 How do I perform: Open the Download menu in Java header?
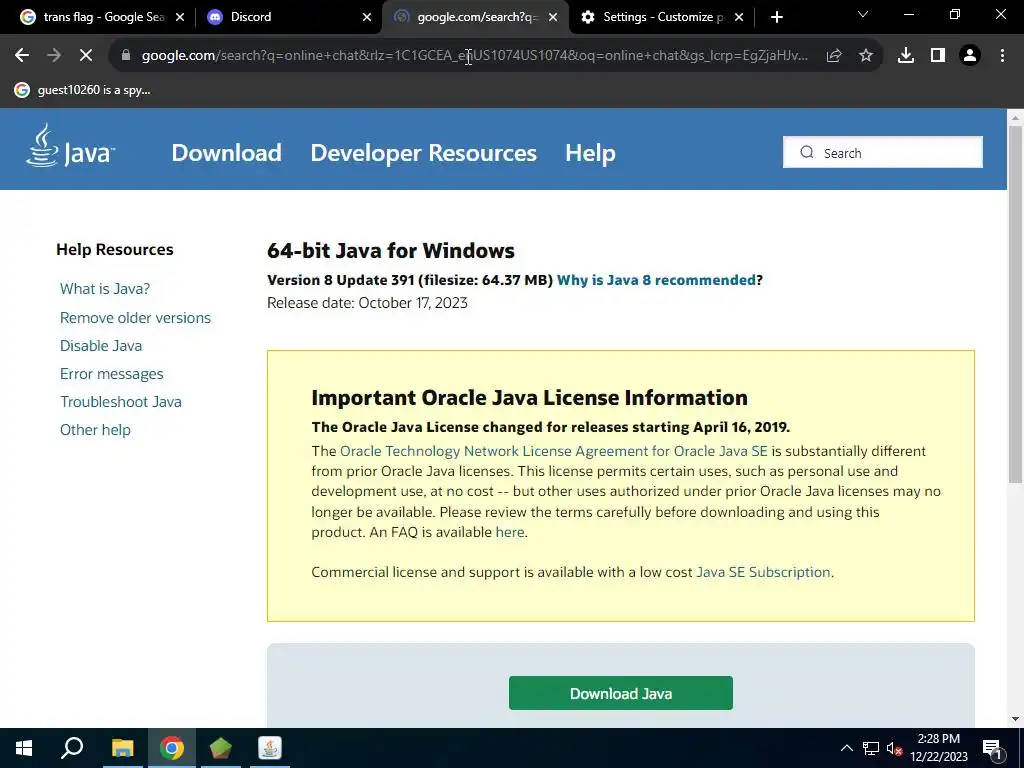pos(227,153)
